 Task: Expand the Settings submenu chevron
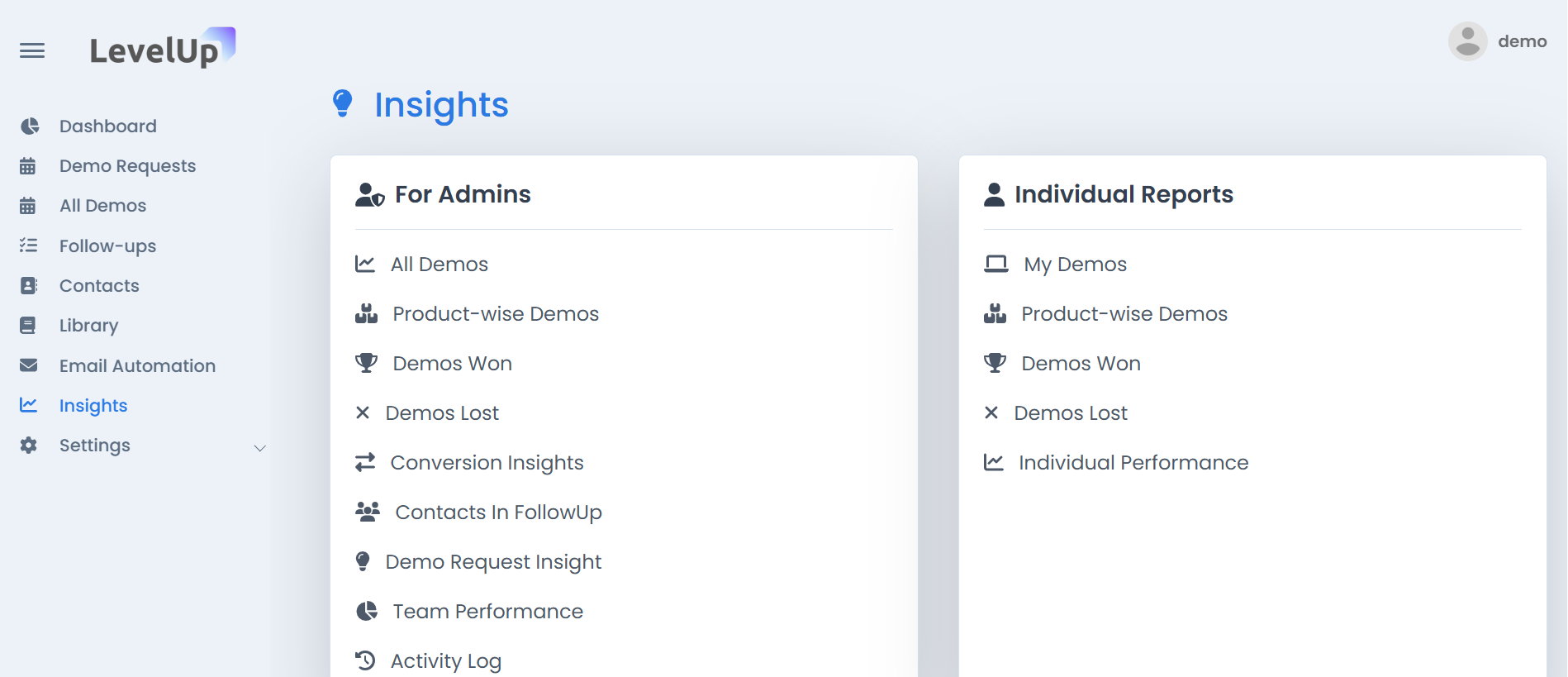tap(260, 447)
